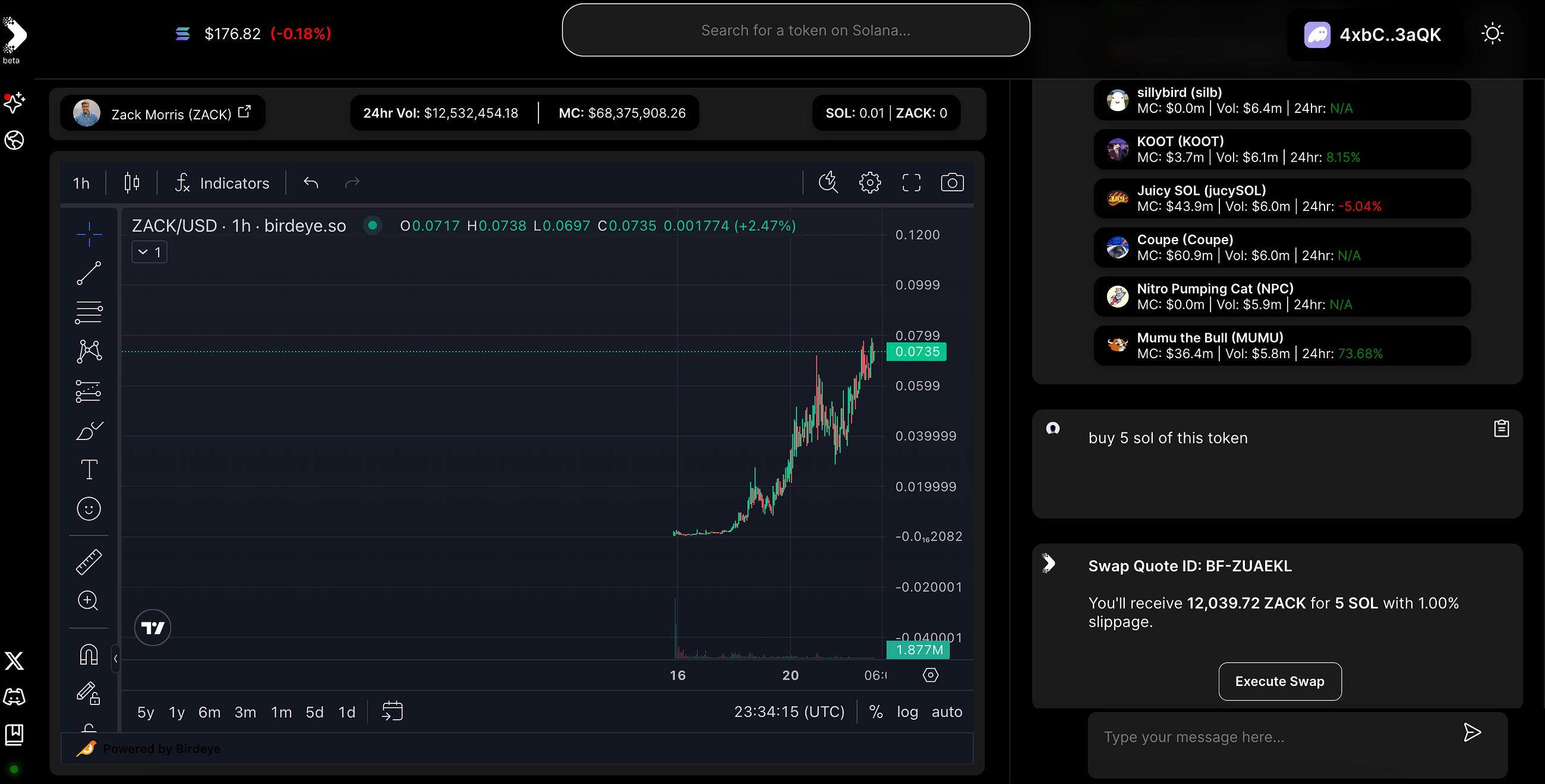Select KOOT (KOOT) token card
1545x784 pixels.
click(1282, 149)
